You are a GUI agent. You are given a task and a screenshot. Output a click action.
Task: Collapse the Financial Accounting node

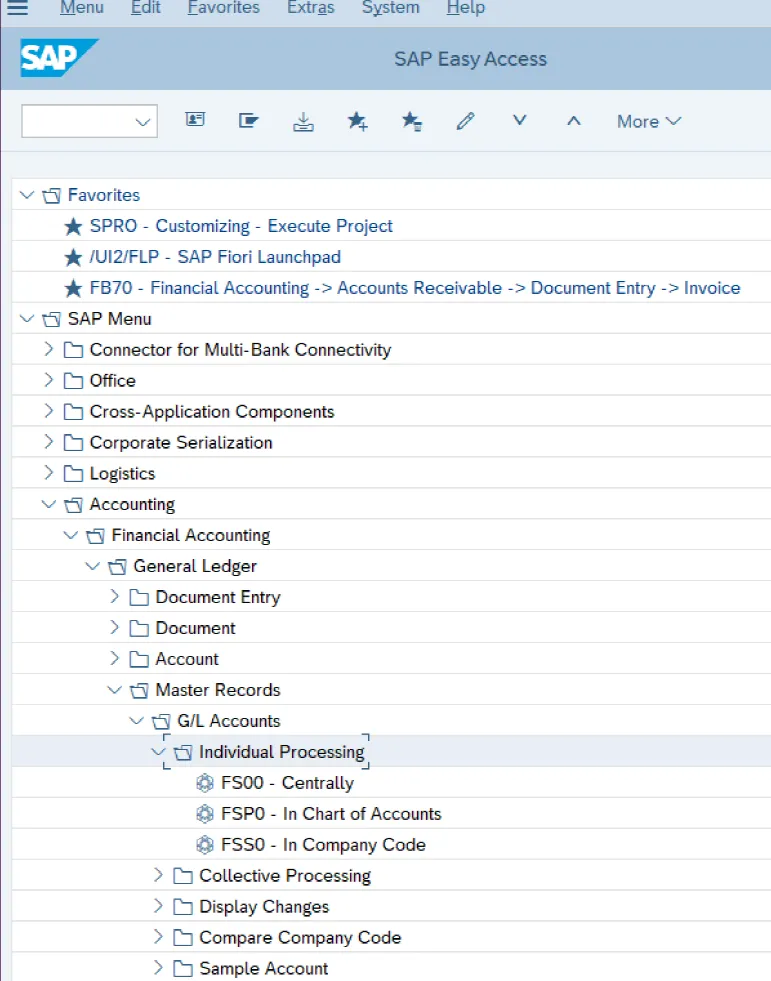coord(71,535)
